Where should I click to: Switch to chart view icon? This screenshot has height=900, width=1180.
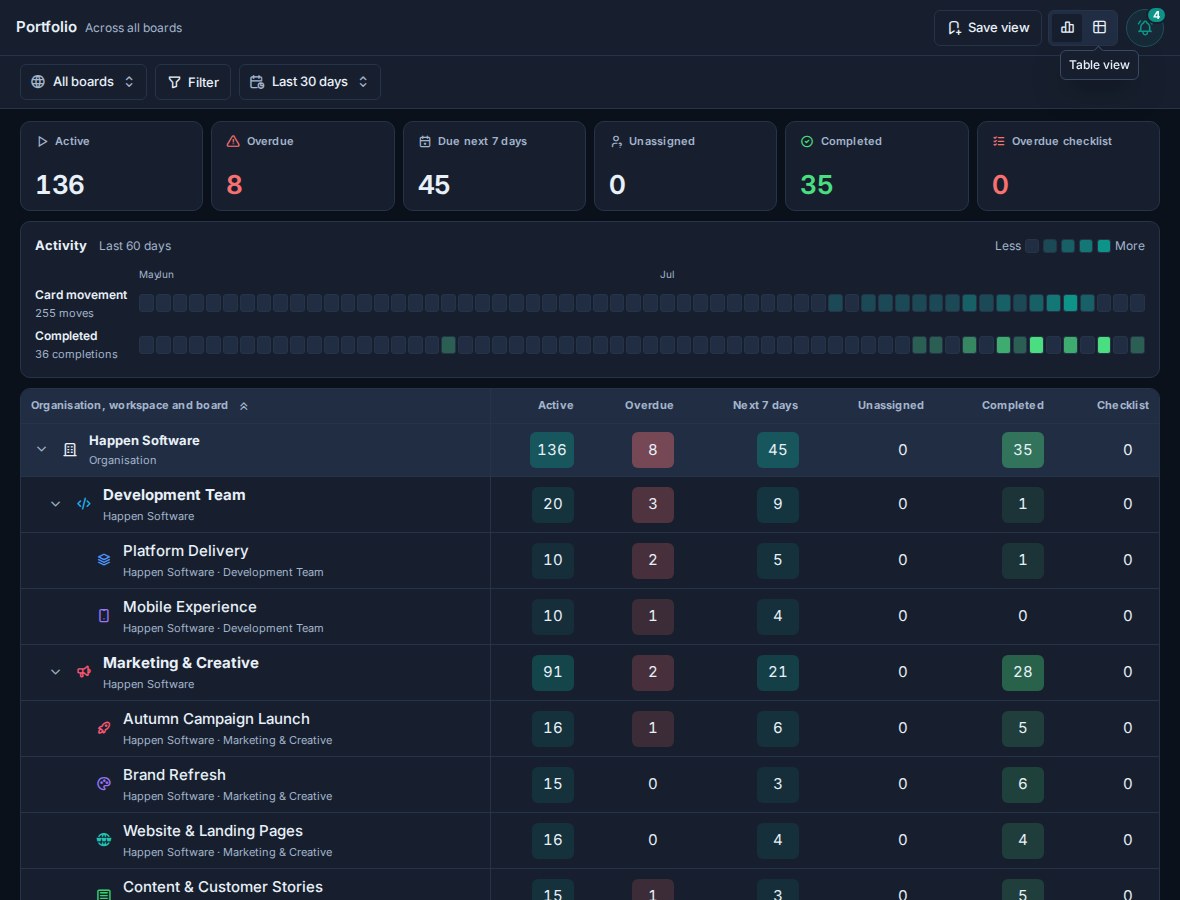[1067, 28]
